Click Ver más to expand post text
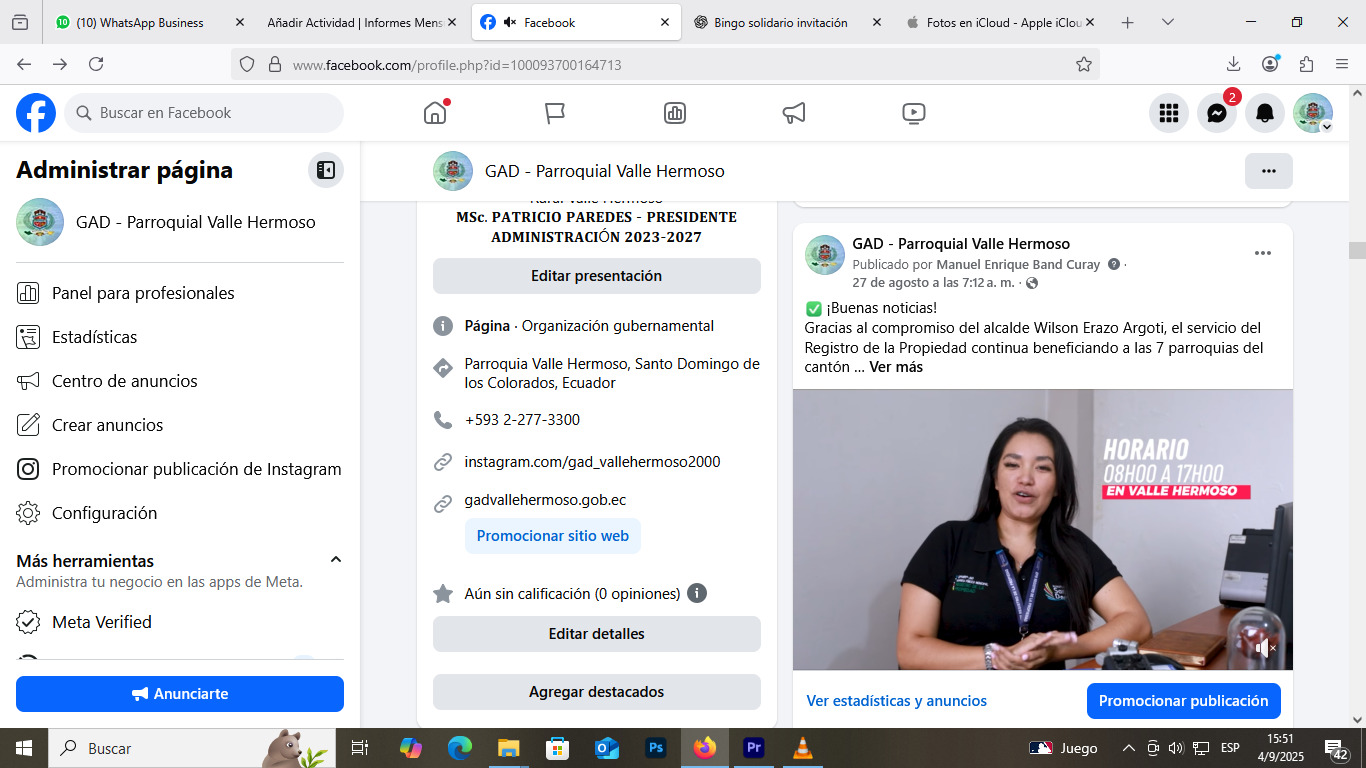Screen dimensions: 1366x768 [896, 367]
